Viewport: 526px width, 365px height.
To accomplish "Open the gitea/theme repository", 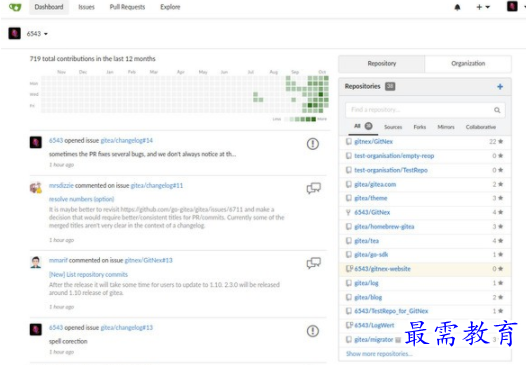I will (x=371, y=198).
